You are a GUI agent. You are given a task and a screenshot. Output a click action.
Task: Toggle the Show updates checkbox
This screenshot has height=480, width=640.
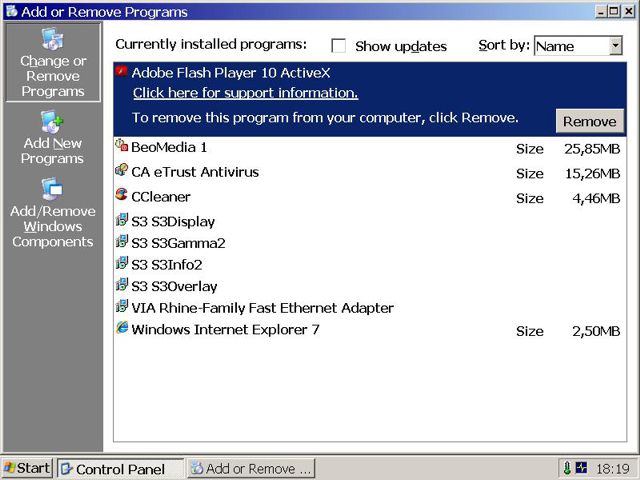(x=338, y=46)
